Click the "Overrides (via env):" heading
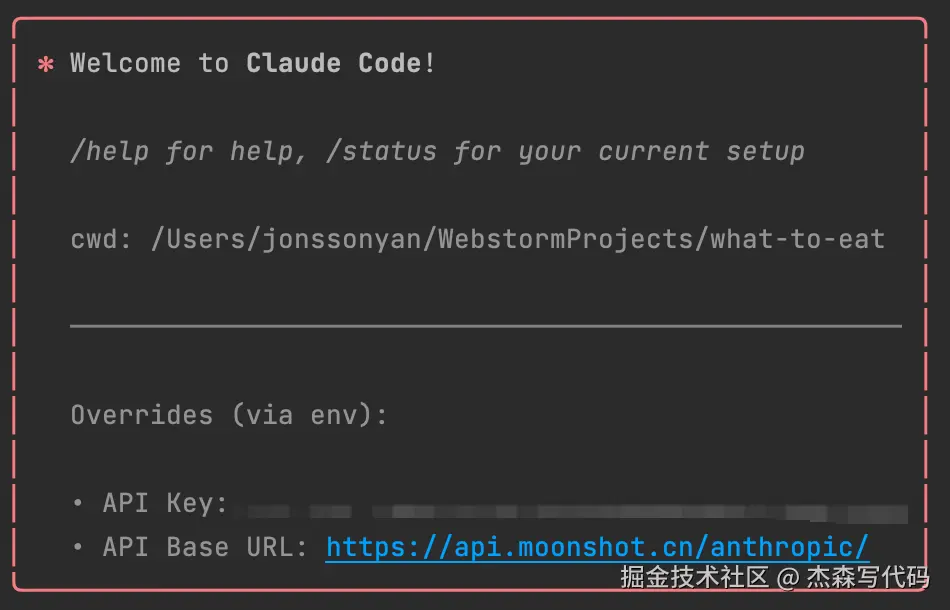The image size is (950, 610). 229,415
